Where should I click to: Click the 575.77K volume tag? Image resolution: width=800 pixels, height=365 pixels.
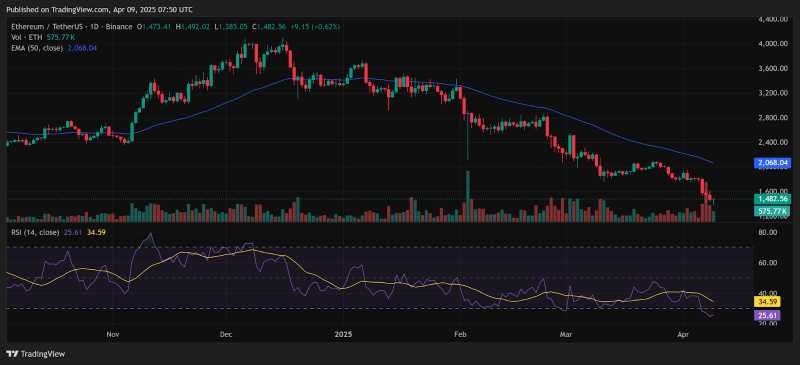[x=771, y=210]
